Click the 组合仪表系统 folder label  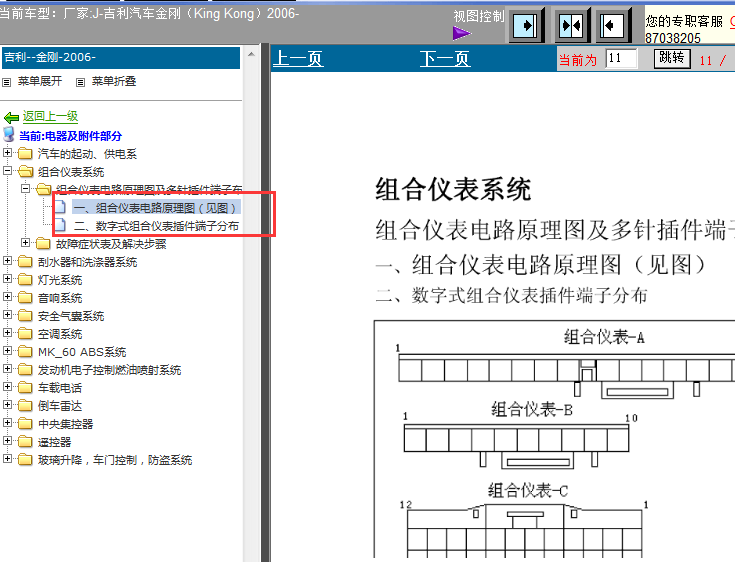pyautogui.click(x=71, y=172)
